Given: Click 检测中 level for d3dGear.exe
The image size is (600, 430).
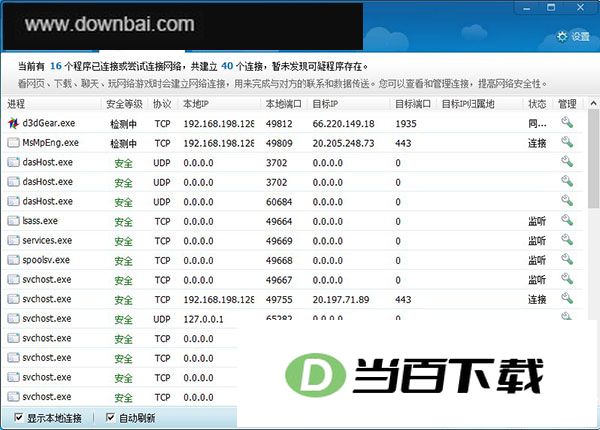Looking at the screenshot, I should (x=123, y=124).
